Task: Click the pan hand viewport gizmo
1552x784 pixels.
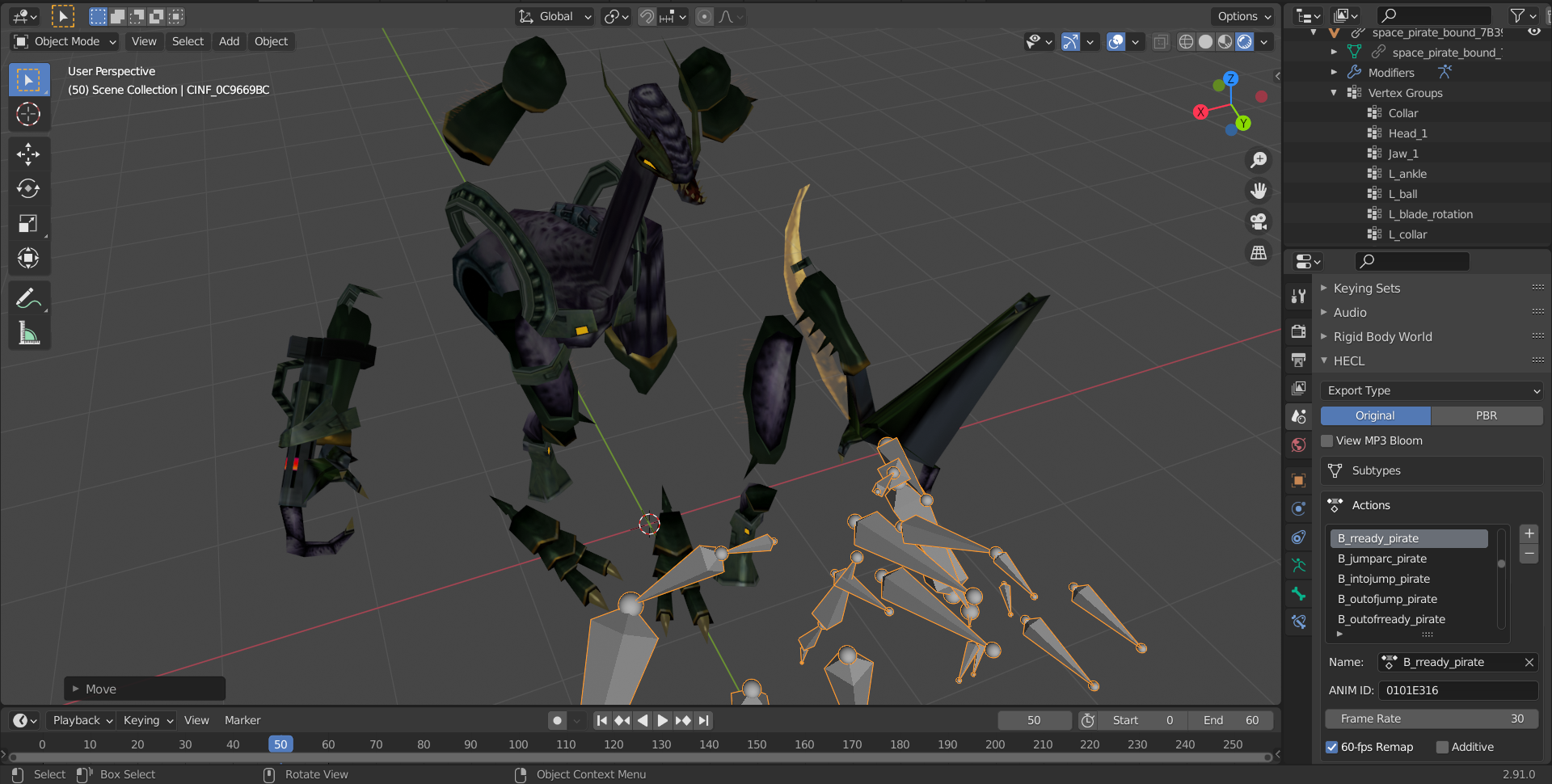Action: (x=1259, y=191)
